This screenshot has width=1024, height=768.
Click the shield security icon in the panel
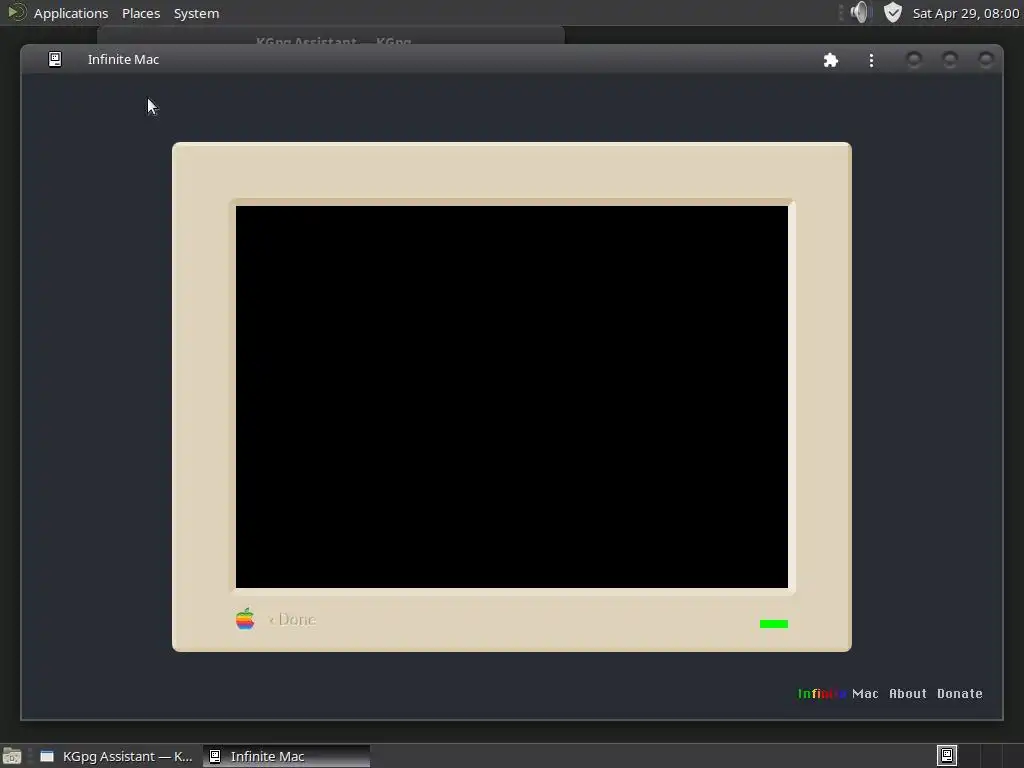coord(893,12)
